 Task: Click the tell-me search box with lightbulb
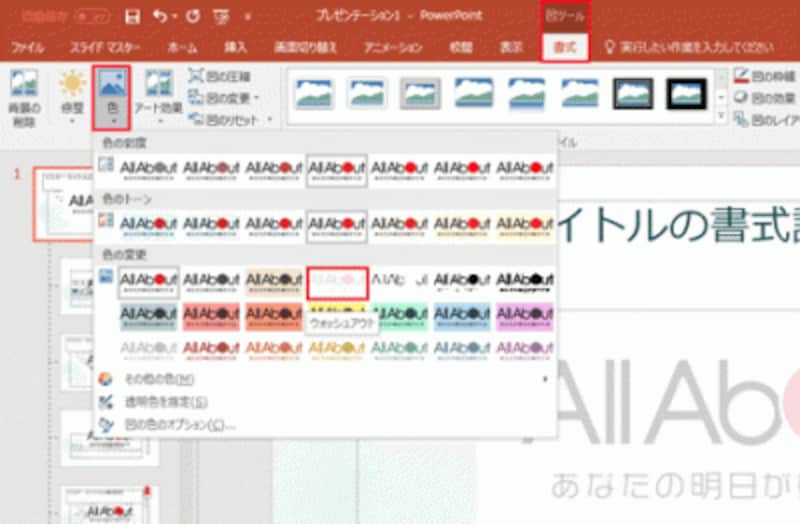[x=689, y=48]
